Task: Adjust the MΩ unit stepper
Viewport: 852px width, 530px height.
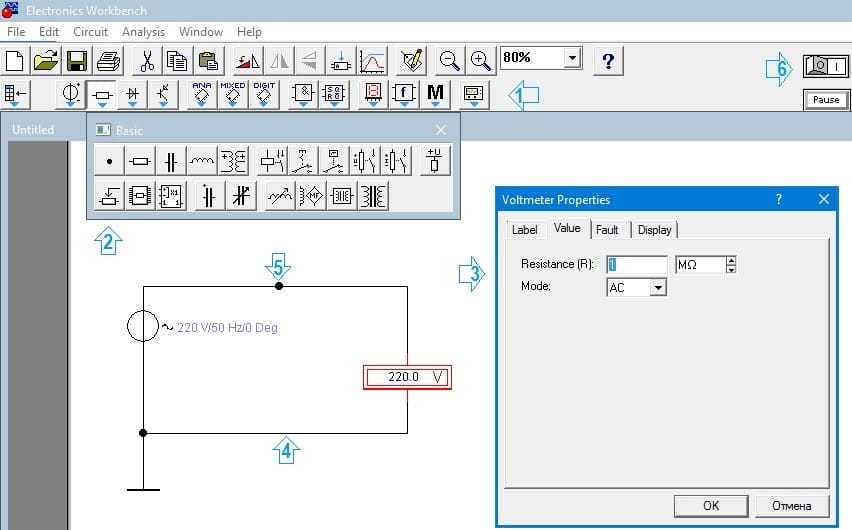Action: [731, 265]
